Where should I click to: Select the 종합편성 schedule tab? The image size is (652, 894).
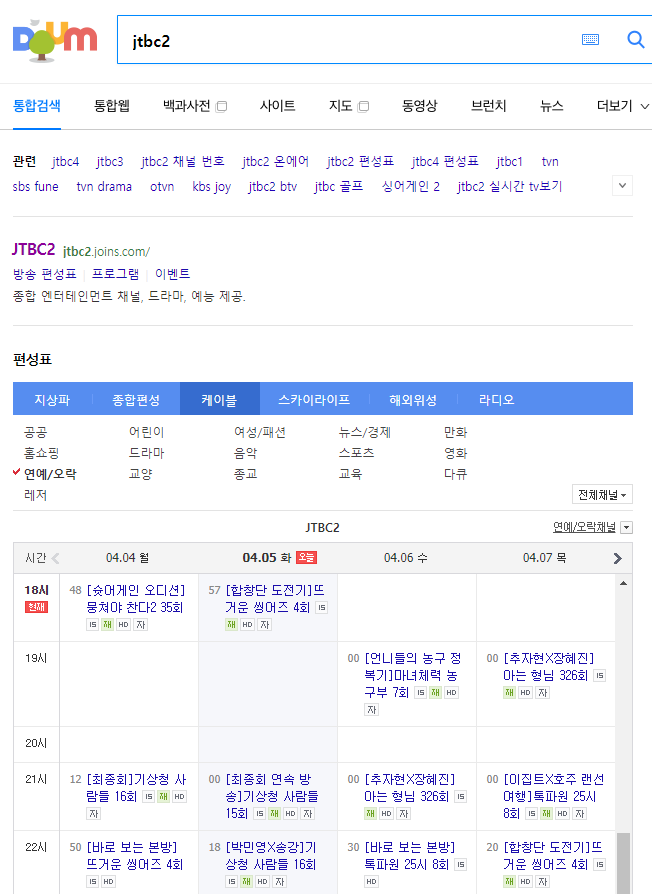pos(136,400)
